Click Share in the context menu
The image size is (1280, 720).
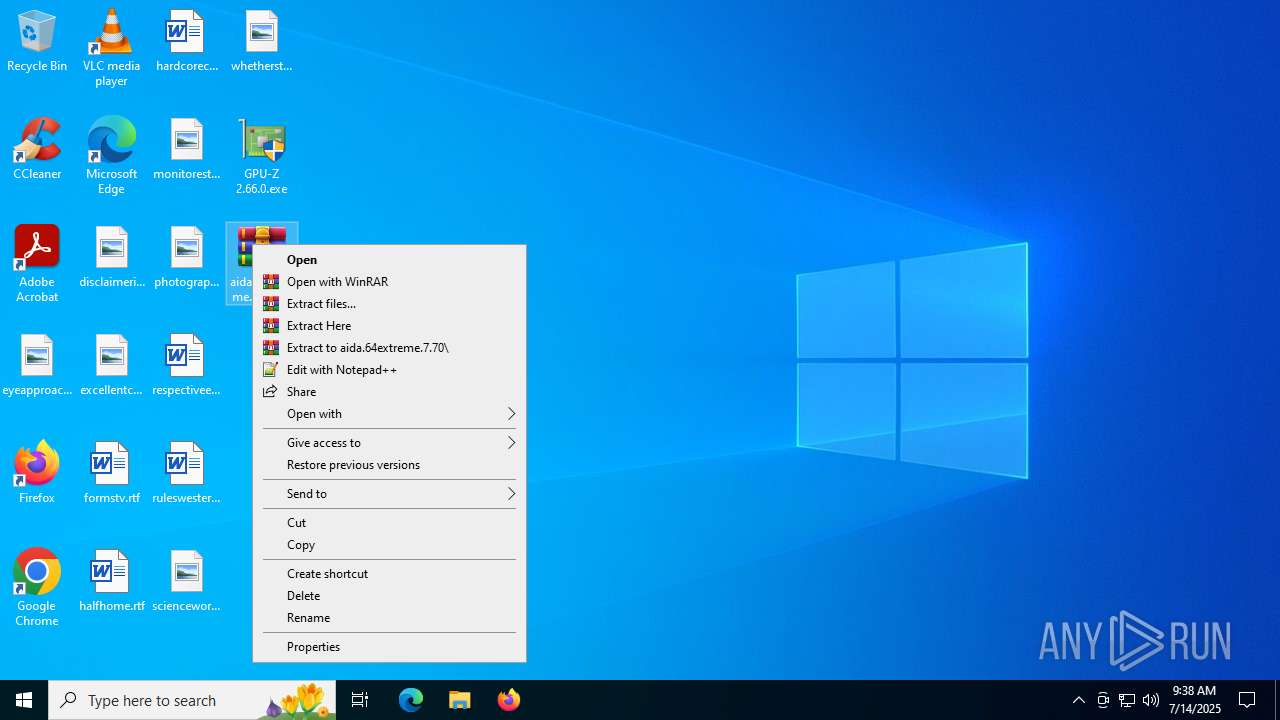coord(389,392)
